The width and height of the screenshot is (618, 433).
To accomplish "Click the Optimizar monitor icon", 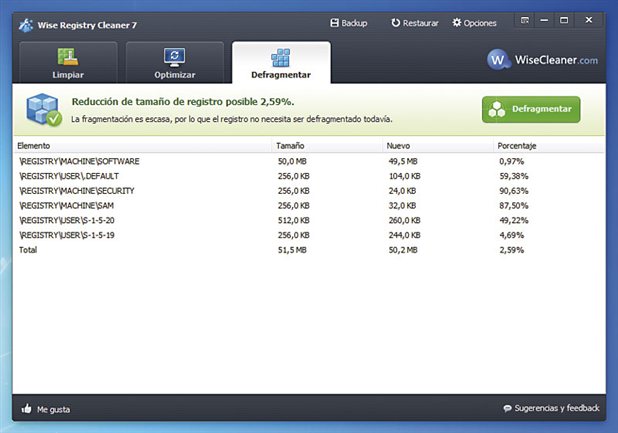I will 175,57.
